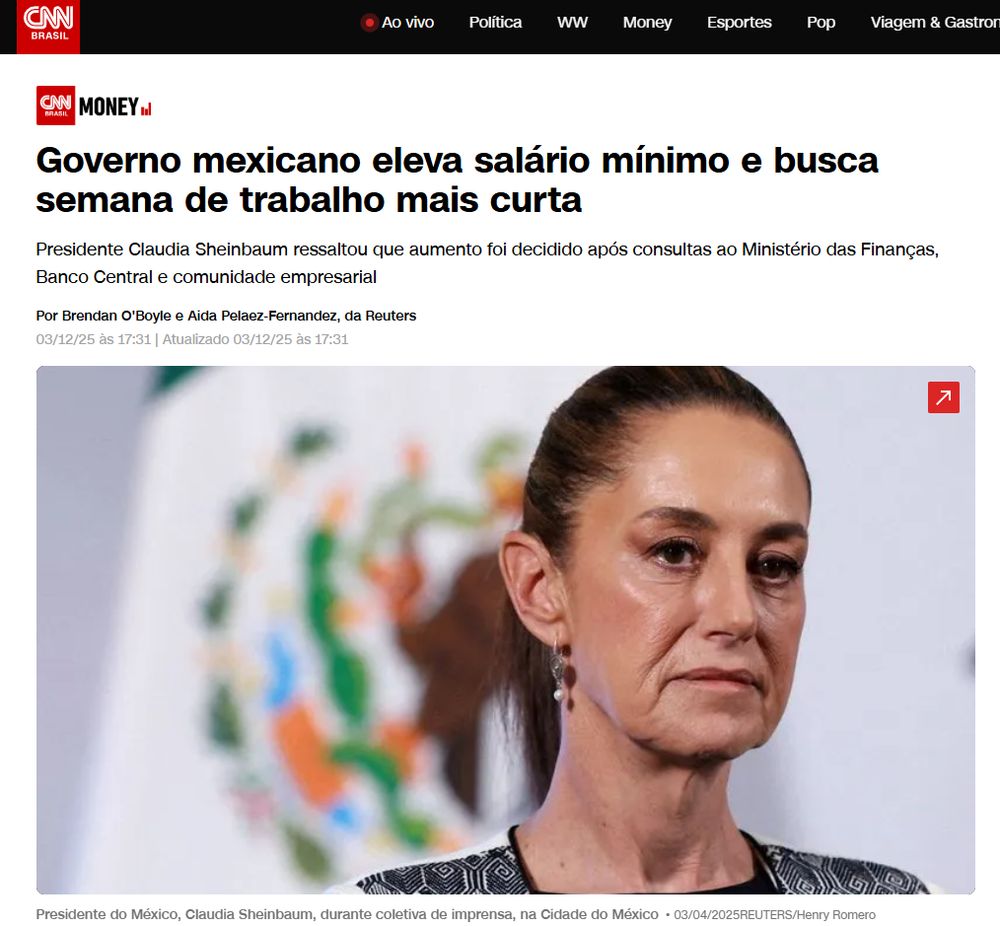Click the CNN Brasil logo in header
The height and width of the screenshot is (926, 1000).
click(x=48, y=26)
